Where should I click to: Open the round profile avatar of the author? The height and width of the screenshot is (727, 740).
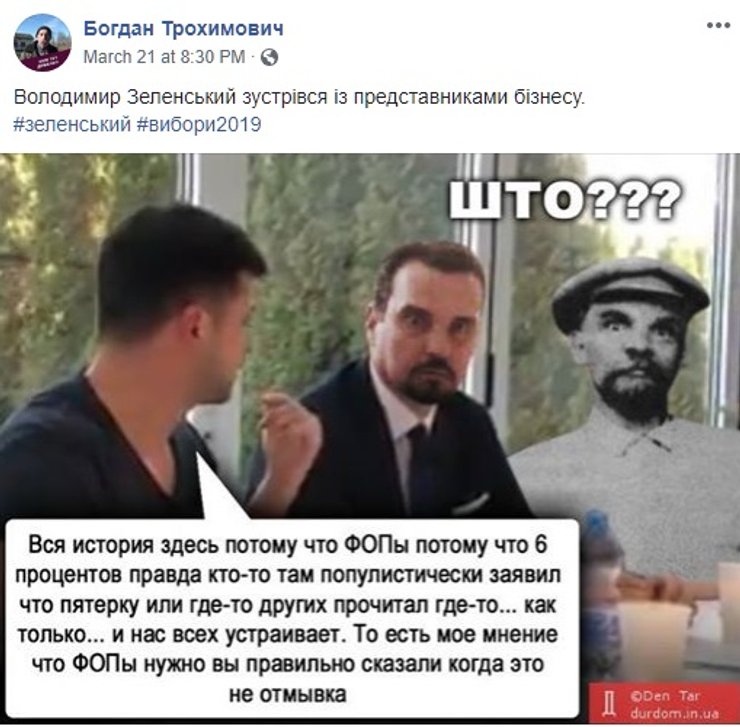pos(42,42)
